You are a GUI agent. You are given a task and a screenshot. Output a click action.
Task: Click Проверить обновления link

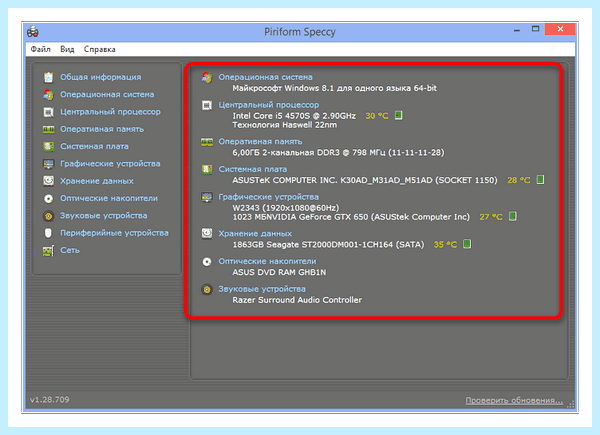click(514, 400)
